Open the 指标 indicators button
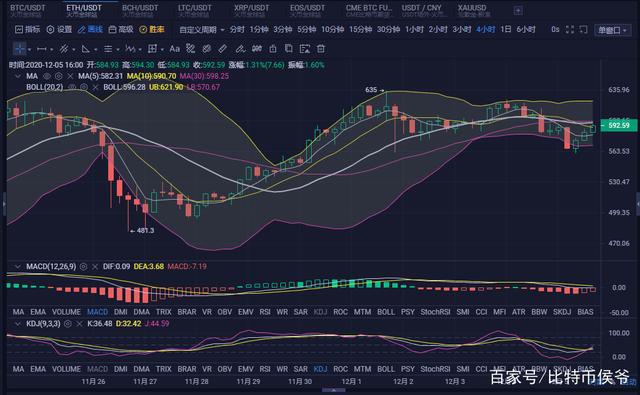Screen dimensions: 640x395 pos(28,29)
